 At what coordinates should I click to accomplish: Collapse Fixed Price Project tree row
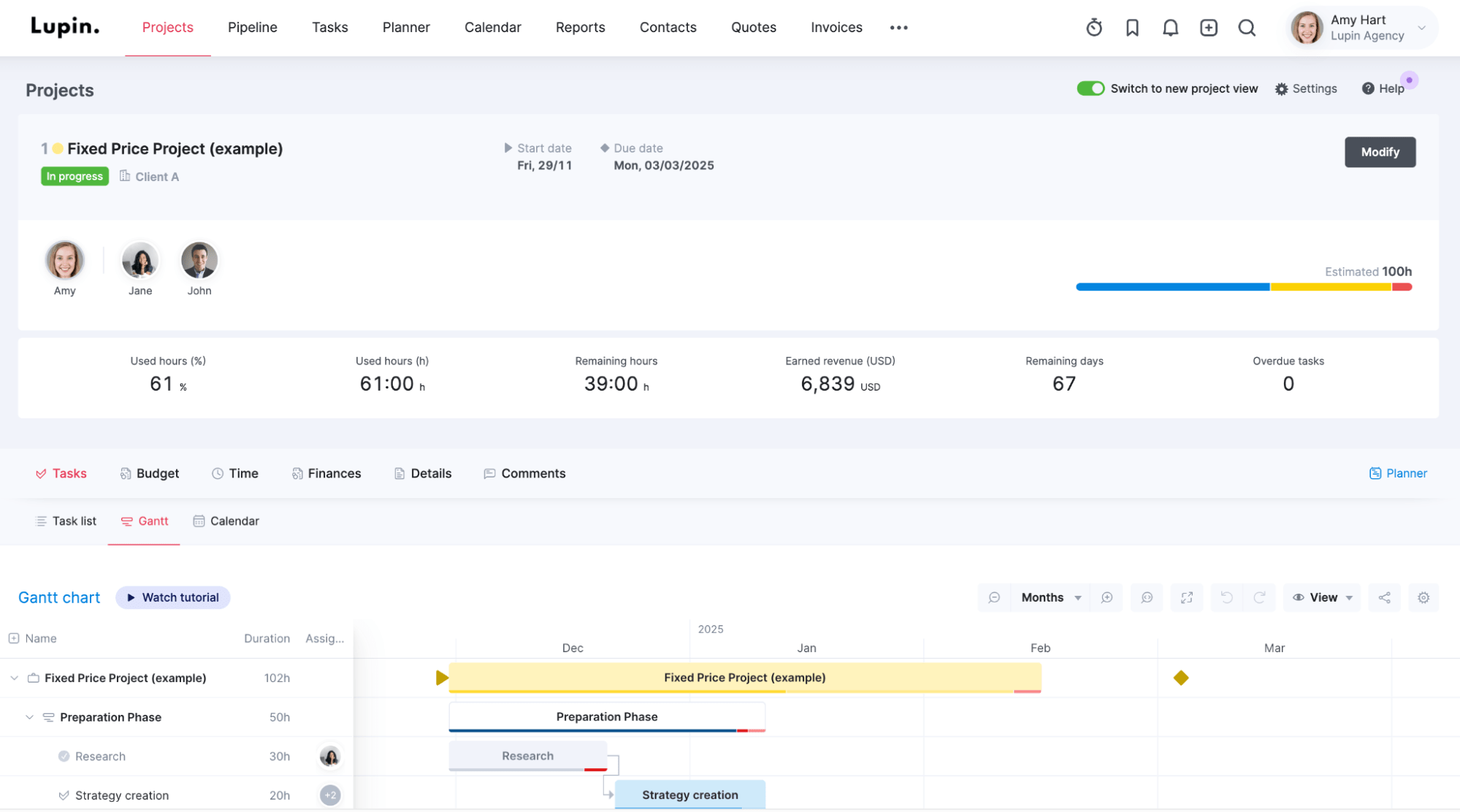14,678
